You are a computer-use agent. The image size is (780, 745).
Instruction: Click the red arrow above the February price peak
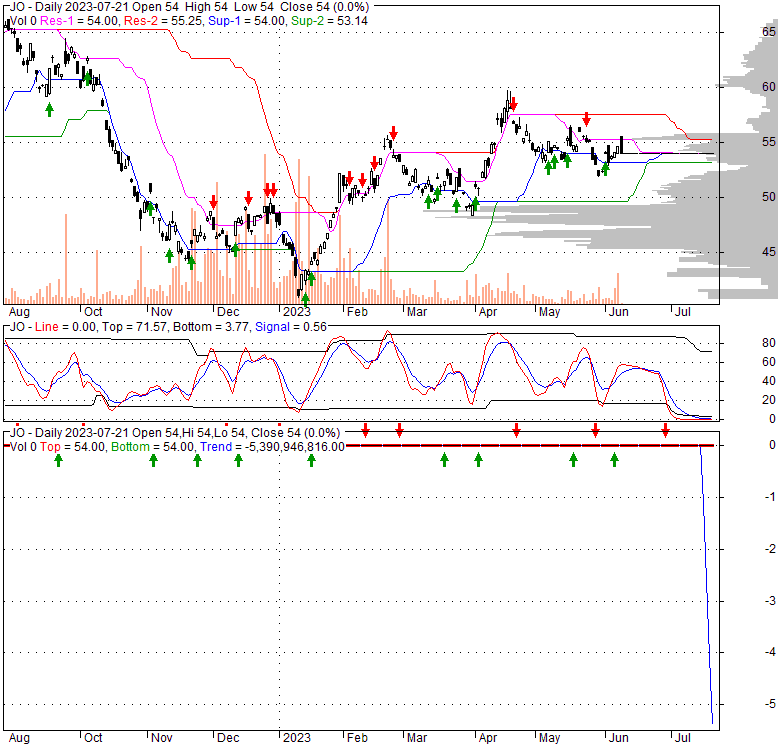[x=395, y=132]
